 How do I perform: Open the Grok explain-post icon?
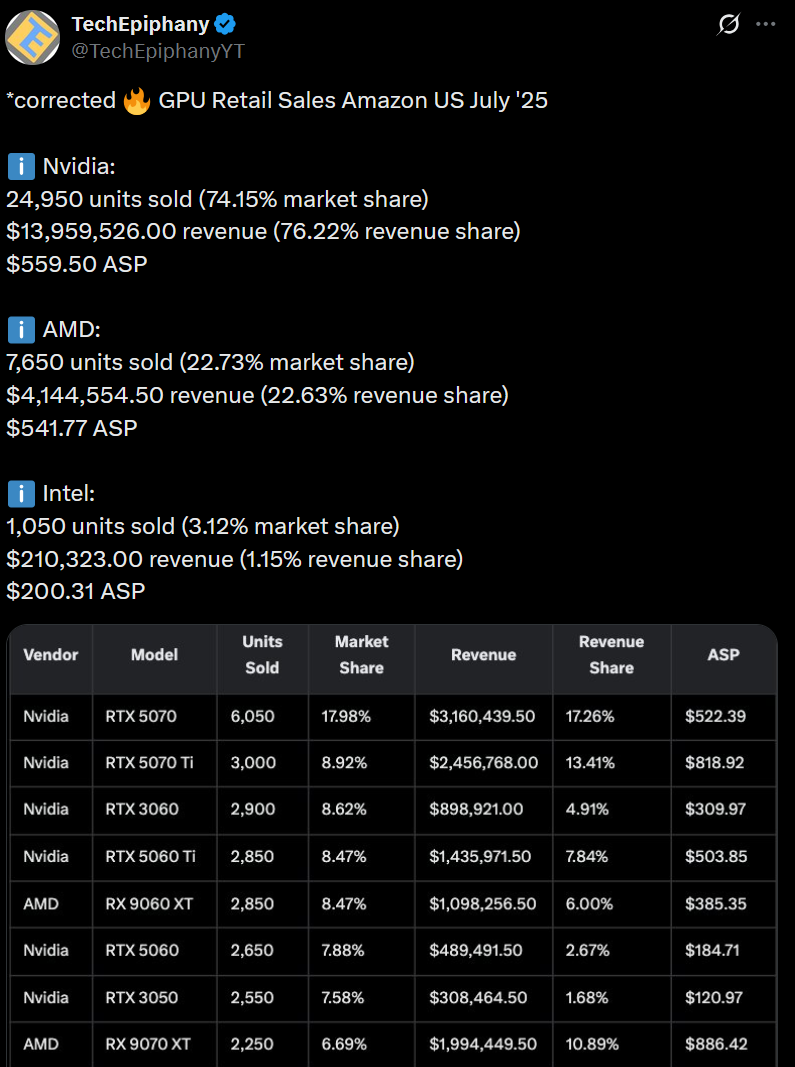729,24
